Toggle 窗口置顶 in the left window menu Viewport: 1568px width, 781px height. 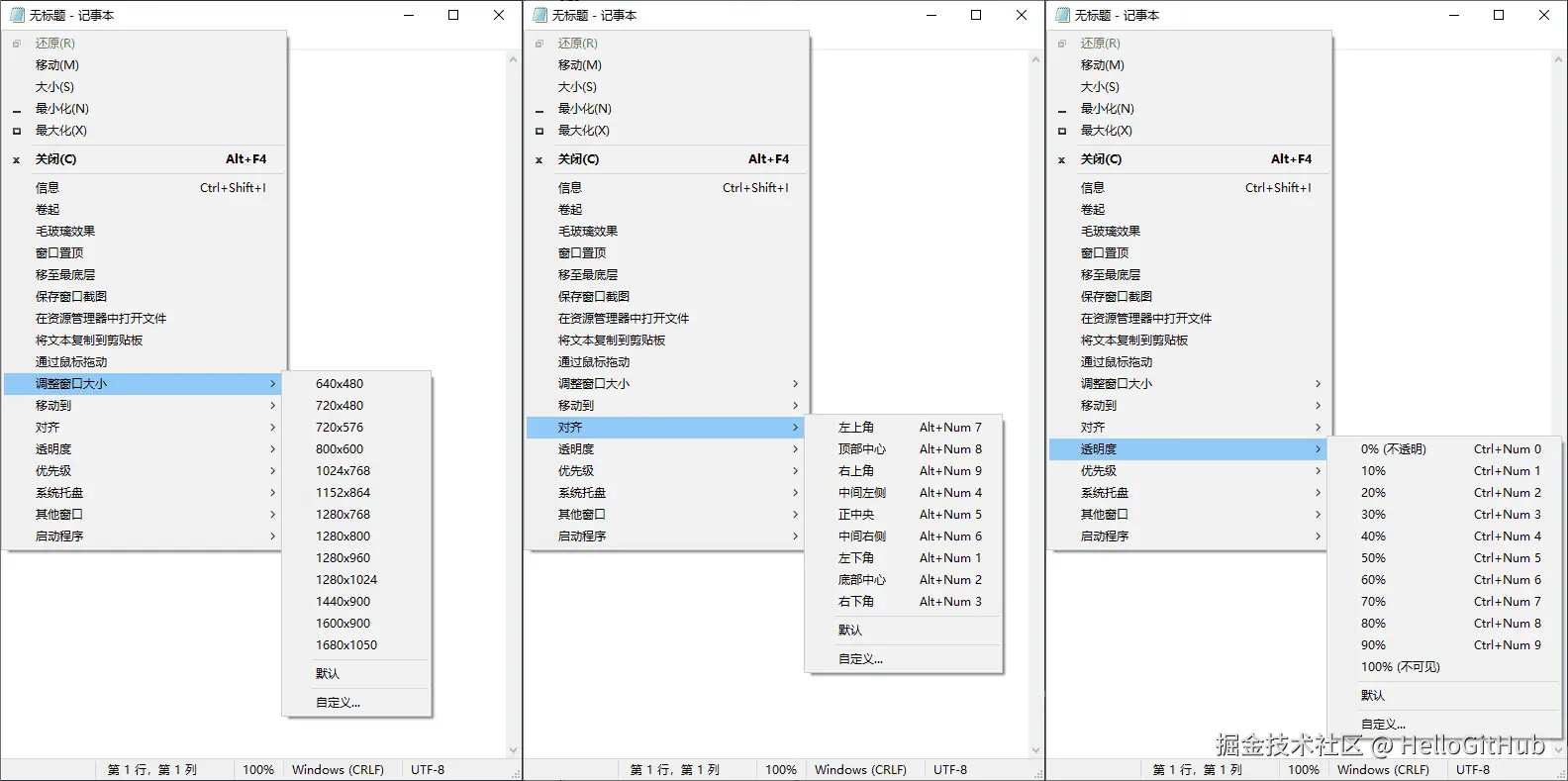[x=146, y=253]
